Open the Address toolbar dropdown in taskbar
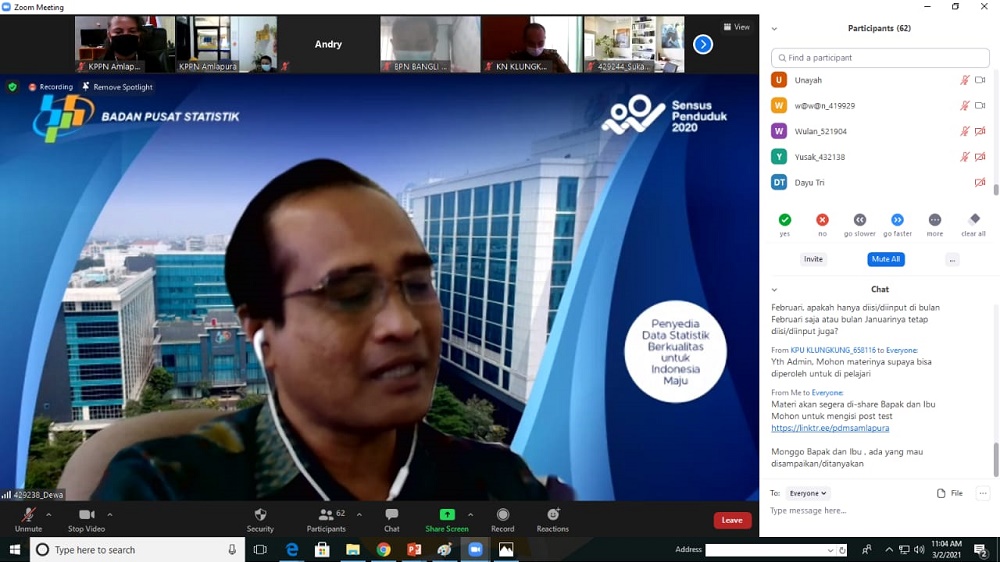This screenshot has width=1000, height=562. [830, 550]
